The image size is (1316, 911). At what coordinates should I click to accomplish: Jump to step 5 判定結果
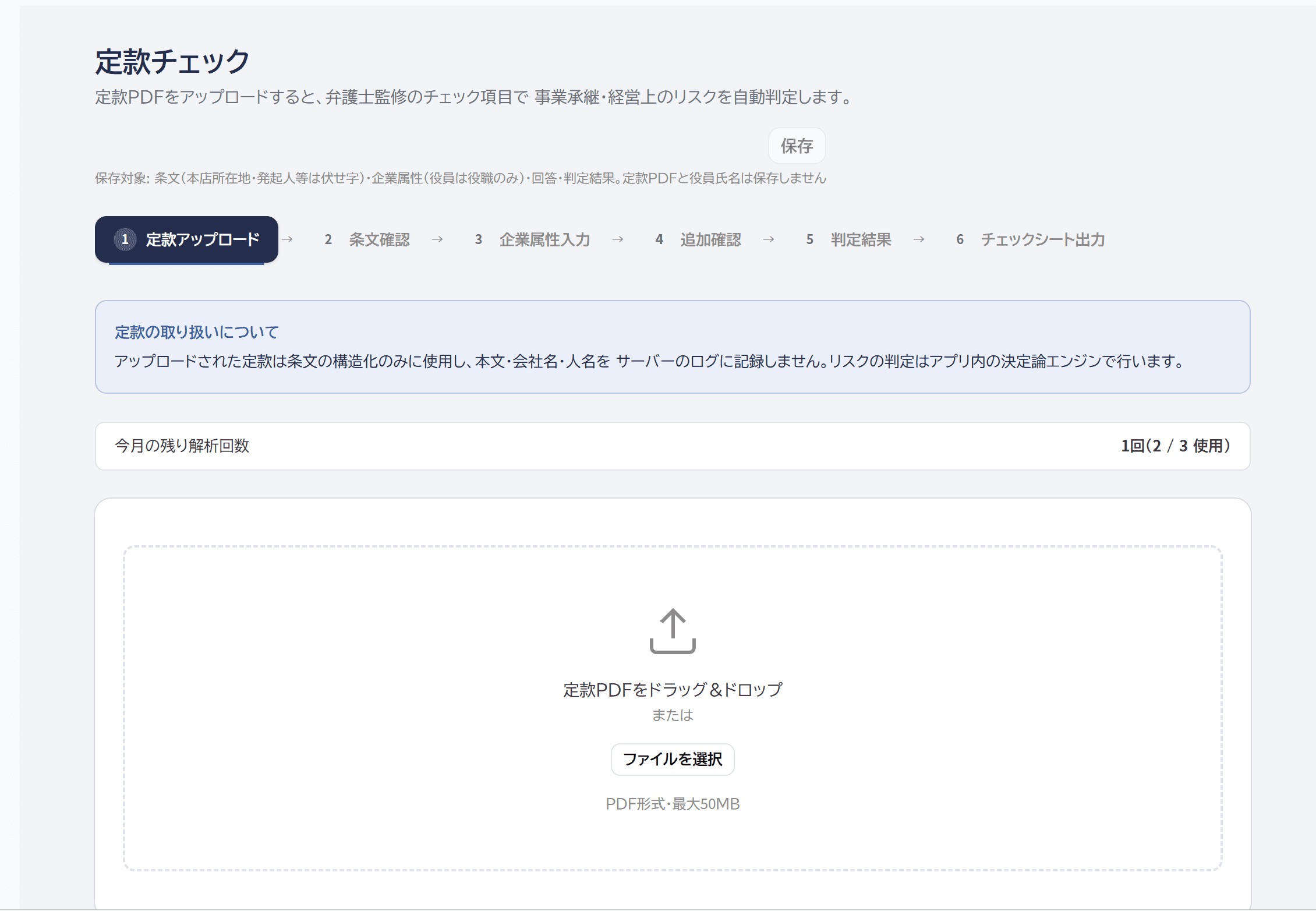[848, 239]
